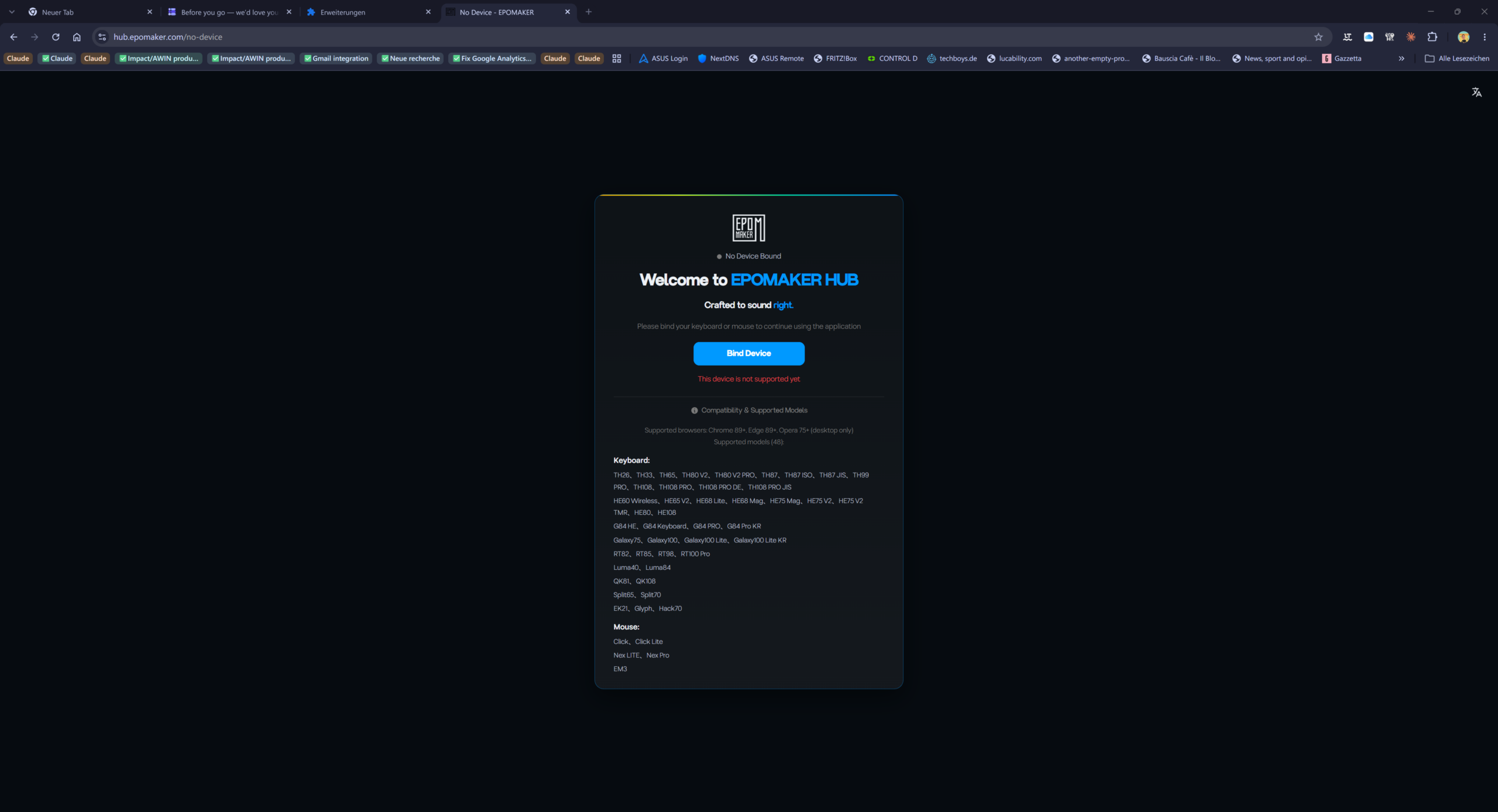Close the "Before you go" tab
1498x812 pixels.
click(289, 12)
